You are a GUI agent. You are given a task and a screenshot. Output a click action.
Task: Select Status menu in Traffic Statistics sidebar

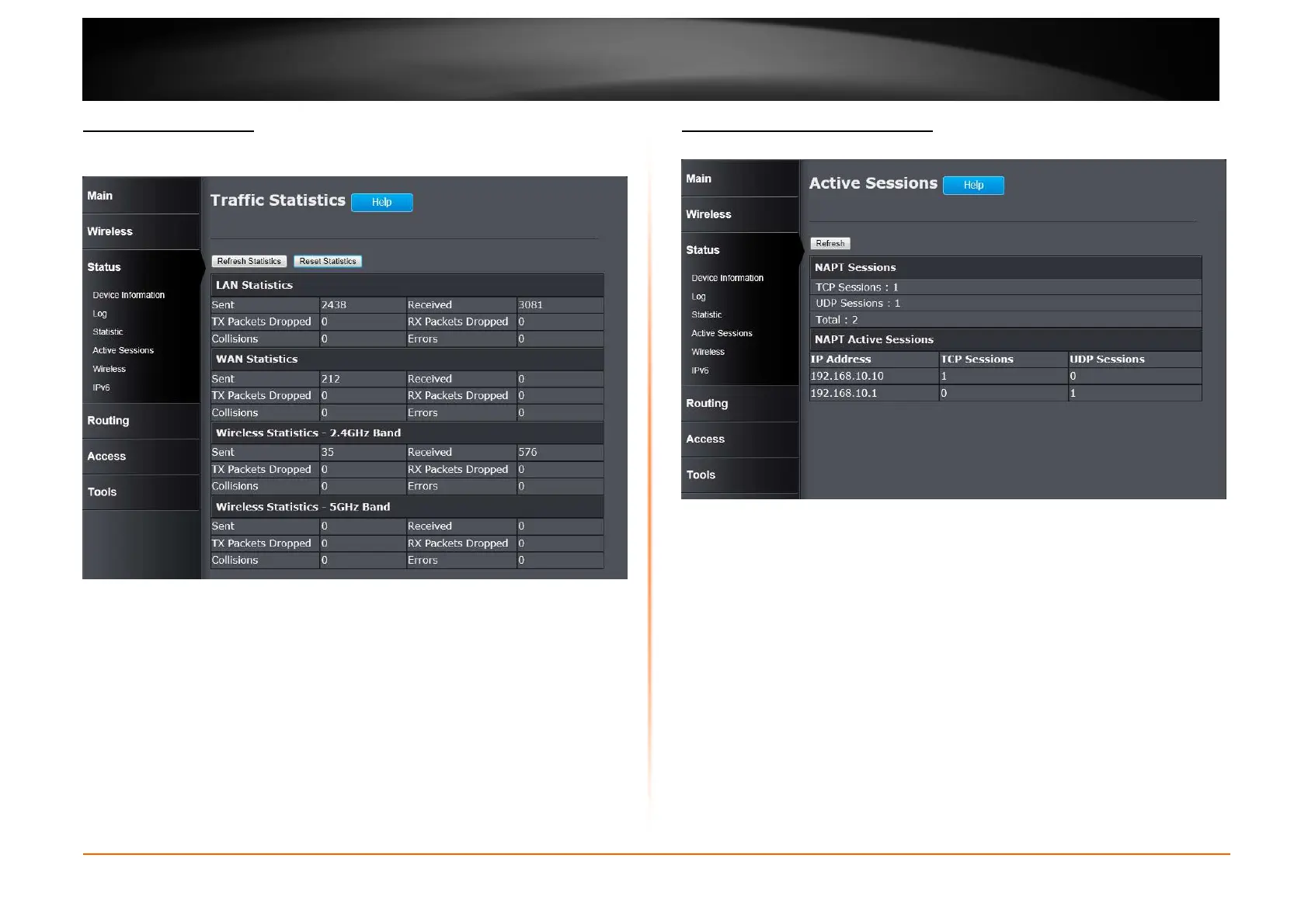coord(141,267)
